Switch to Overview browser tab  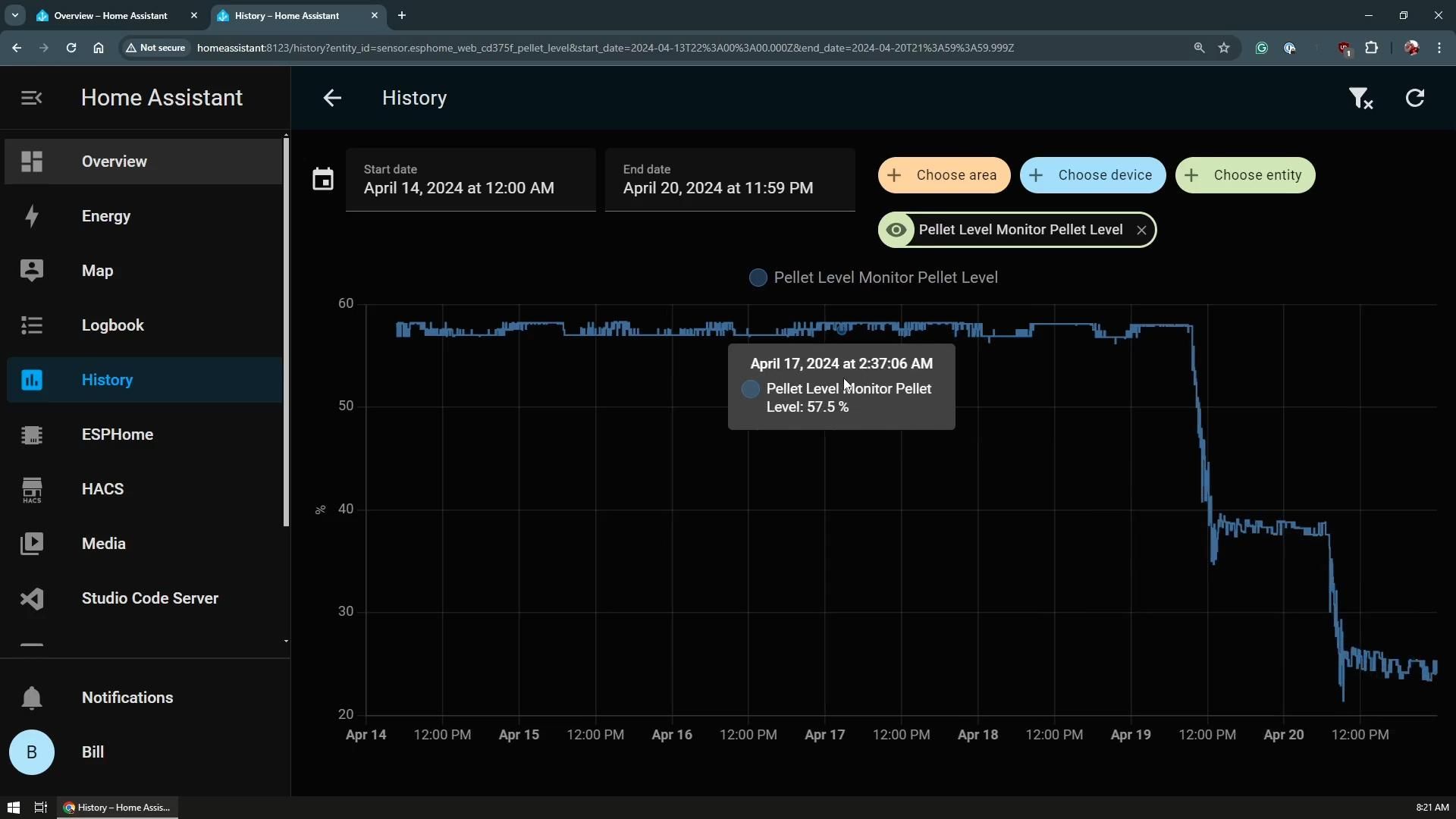pyautogui.click(x=111, y=15)
